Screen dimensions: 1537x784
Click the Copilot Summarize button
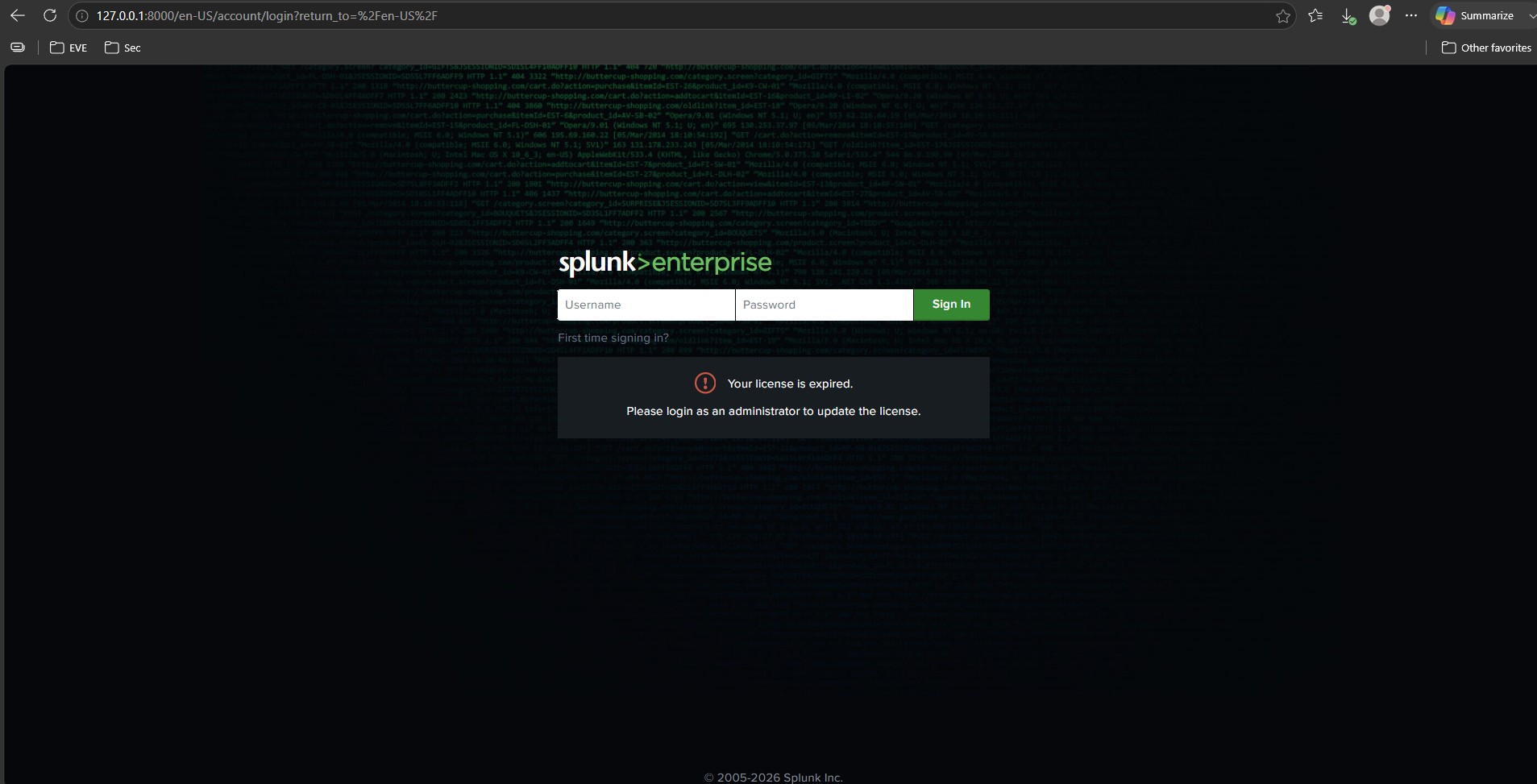tap(1474, 15)
